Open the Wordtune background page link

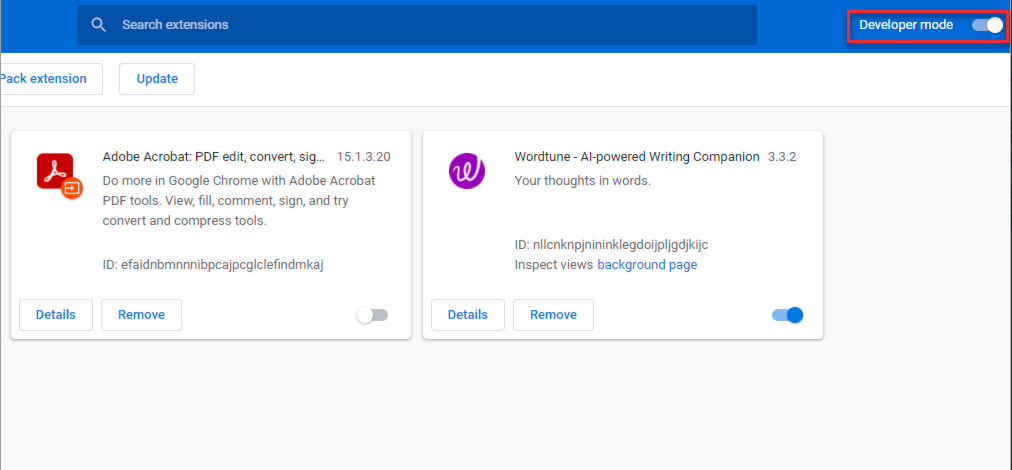[x=647, y=265]
